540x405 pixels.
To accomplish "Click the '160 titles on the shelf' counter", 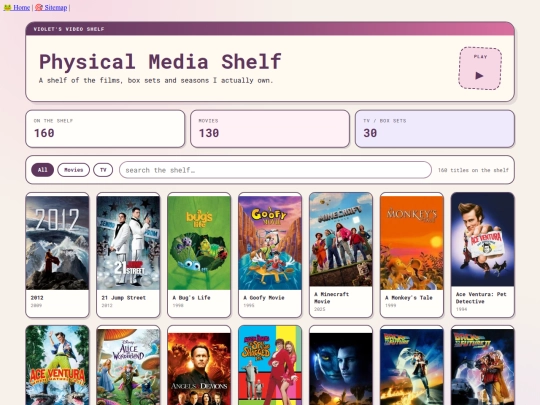I will tap(473, 170).
